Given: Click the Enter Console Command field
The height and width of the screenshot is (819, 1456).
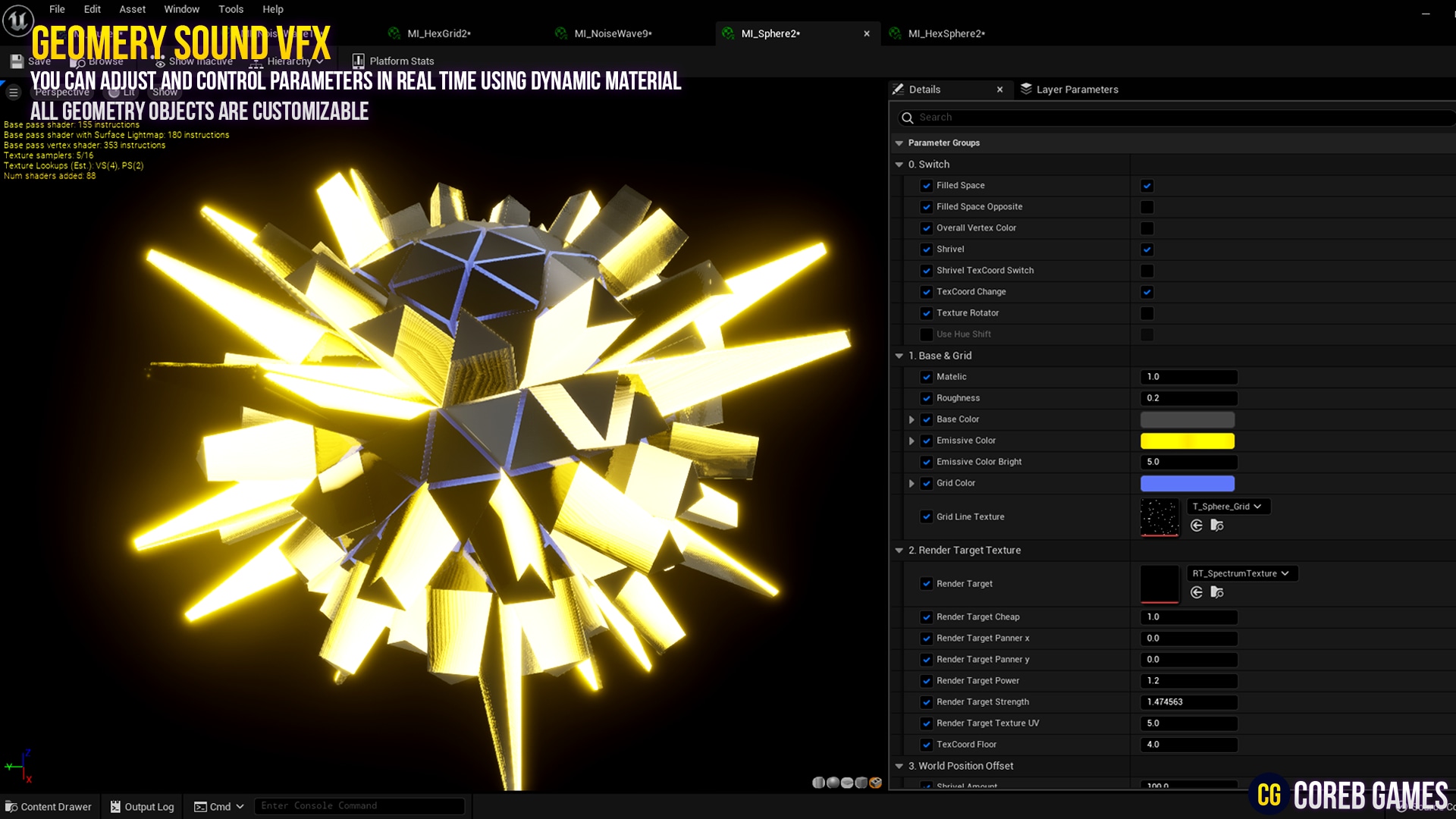Looking at the screenshot, I should click(358, 805).
